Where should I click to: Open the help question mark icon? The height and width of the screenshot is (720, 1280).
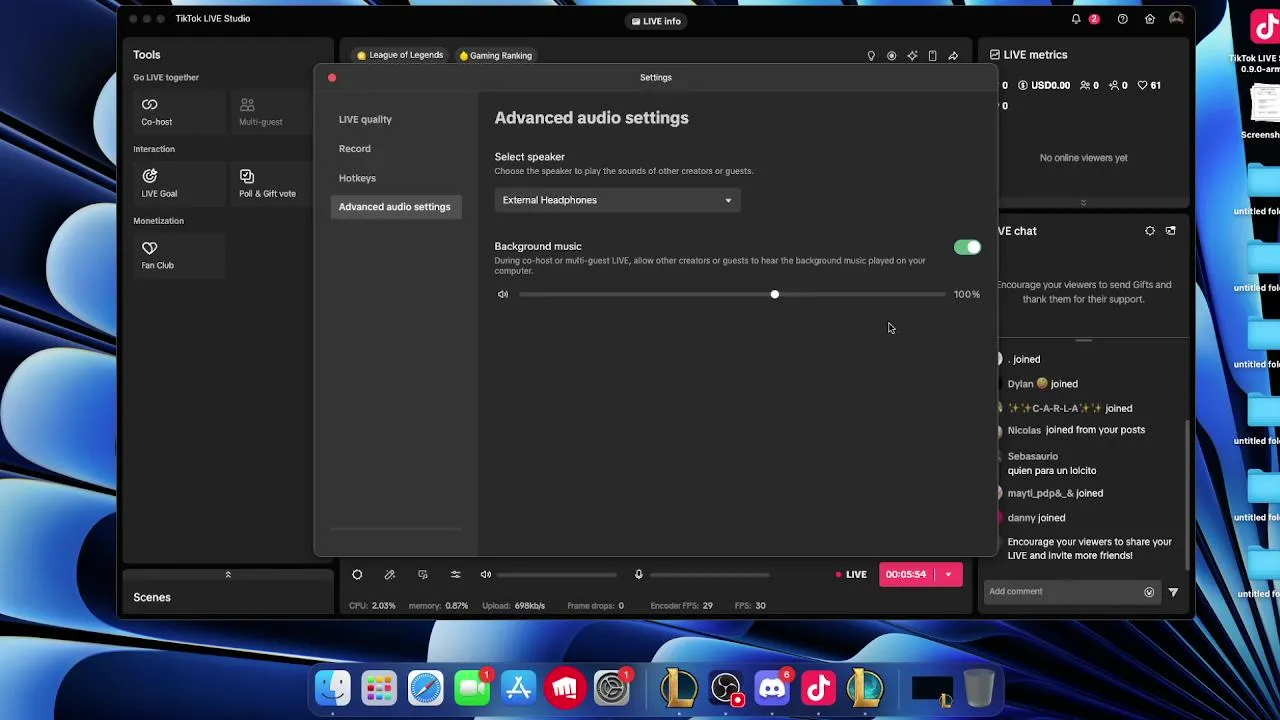[1123, 19]
